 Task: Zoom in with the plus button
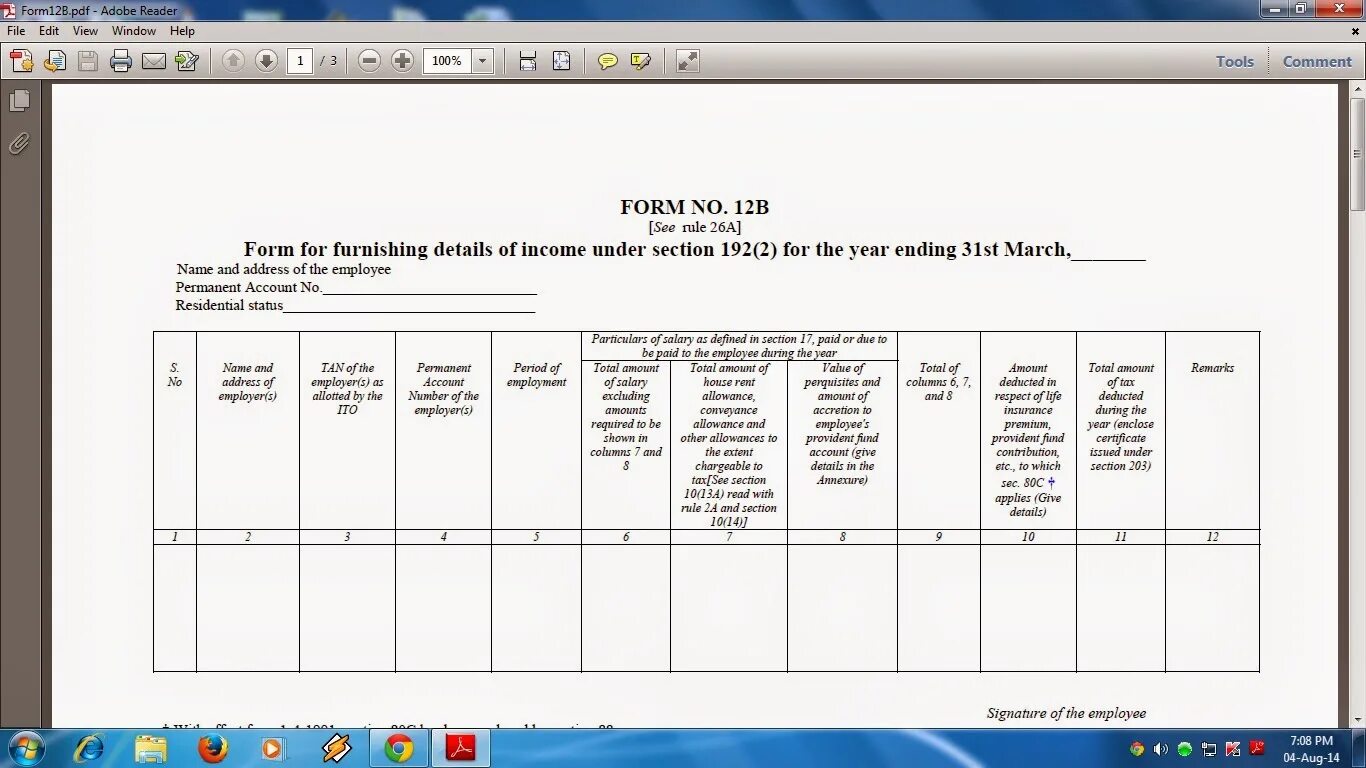402,61
